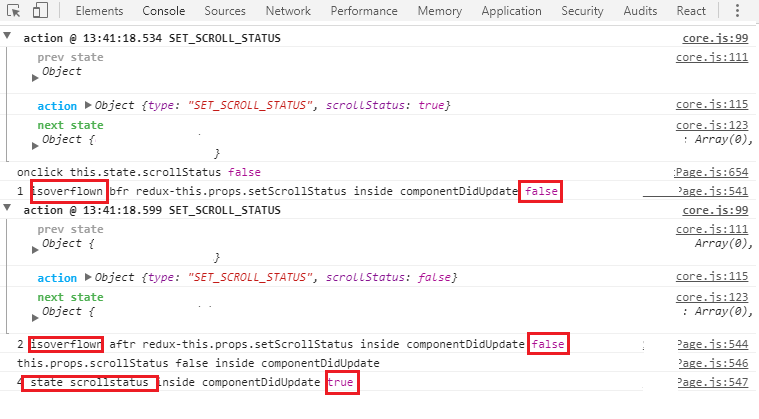Expand the scrollStatus: true action Object
759x419 pixels.
[88, 105]
